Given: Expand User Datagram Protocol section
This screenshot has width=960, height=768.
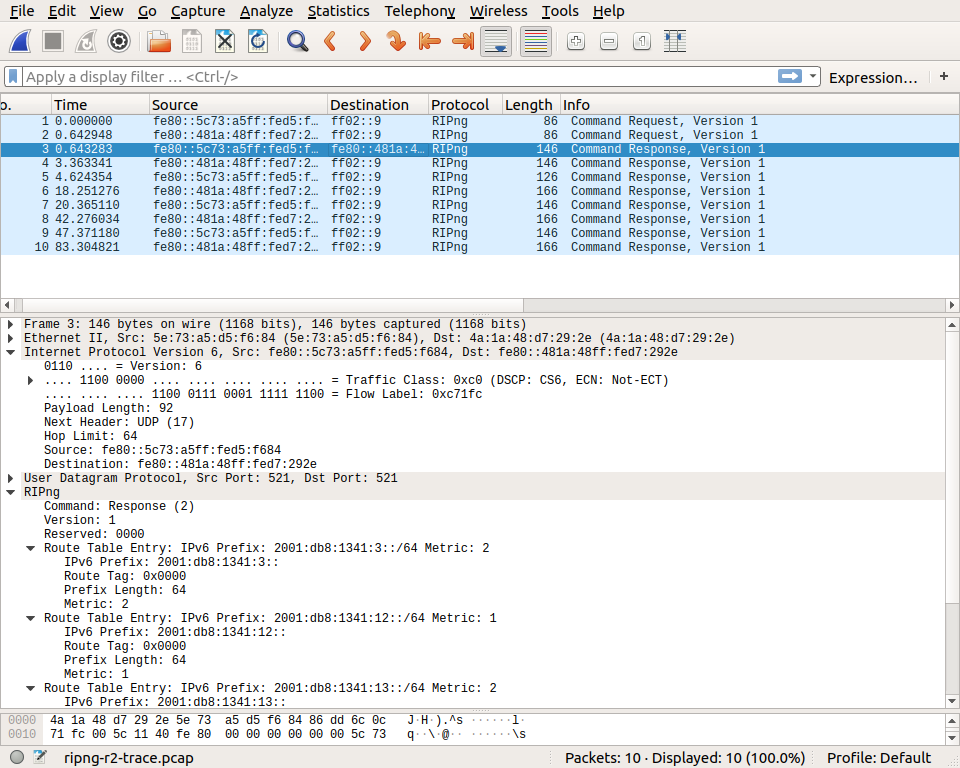Looking at the screenshot, I should (10, 478).
